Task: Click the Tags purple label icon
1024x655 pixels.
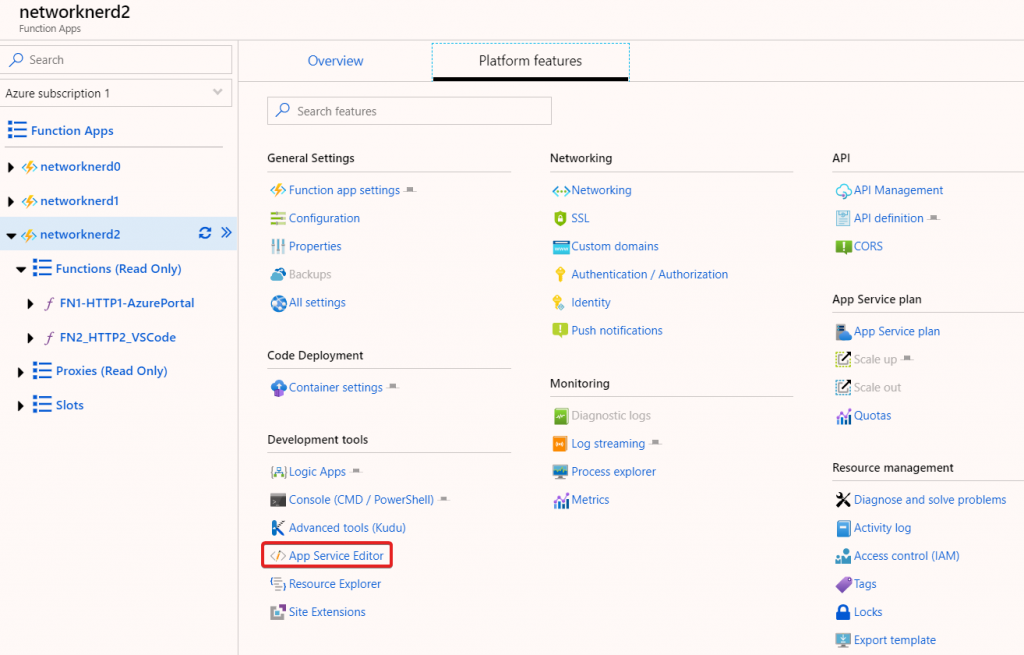Action: pos(843,584)
